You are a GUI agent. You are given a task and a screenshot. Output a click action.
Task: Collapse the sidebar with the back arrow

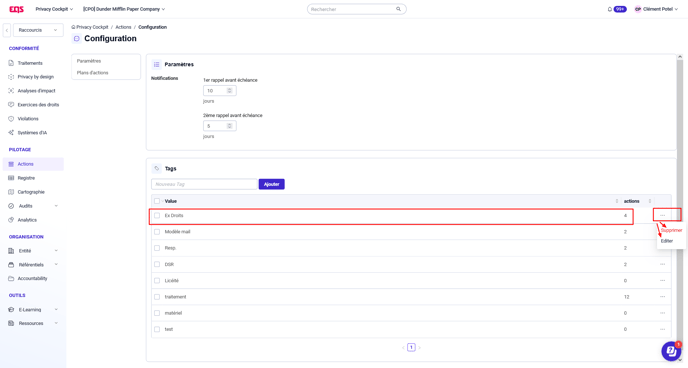click(7, 30)
